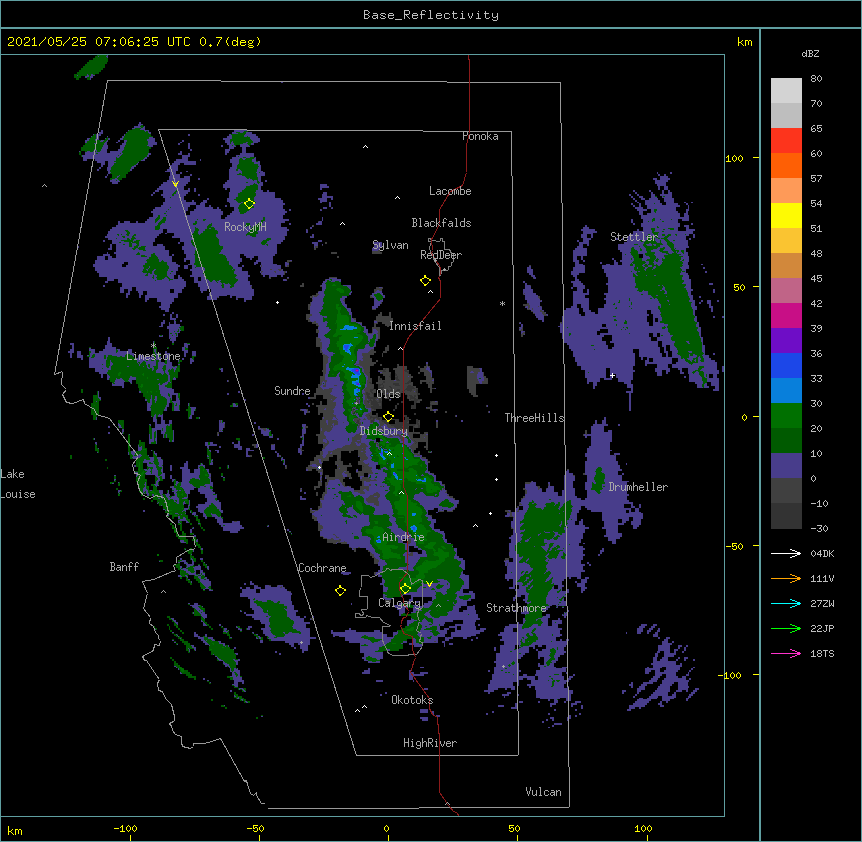Click the Sylvan city label

(x=390, y=245)
